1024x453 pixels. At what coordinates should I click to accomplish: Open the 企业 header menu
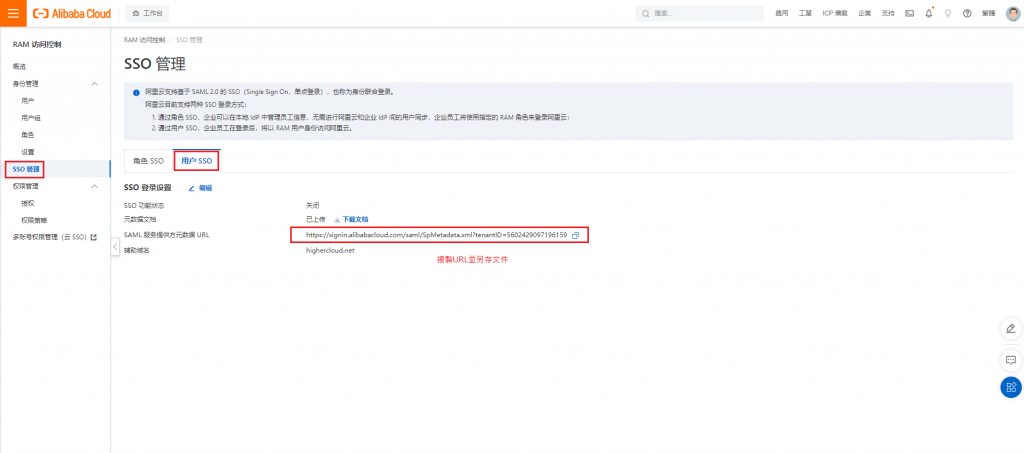click(865, 13)
